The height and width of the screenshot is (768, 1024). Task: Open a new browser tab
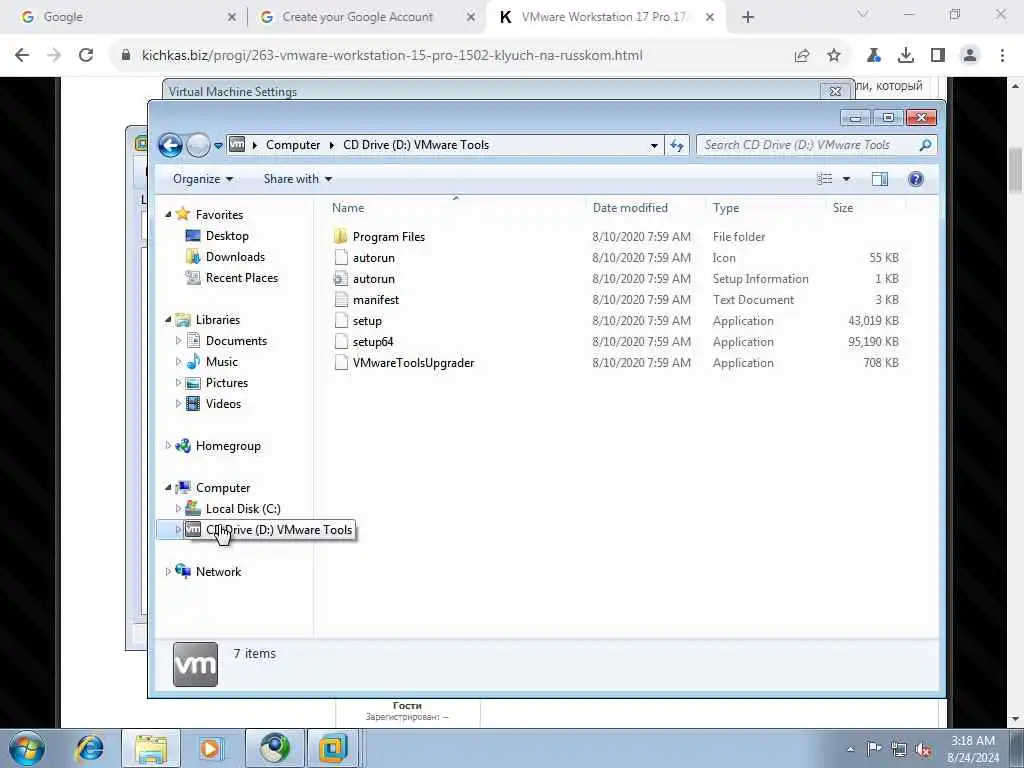(x=748, y=17)
